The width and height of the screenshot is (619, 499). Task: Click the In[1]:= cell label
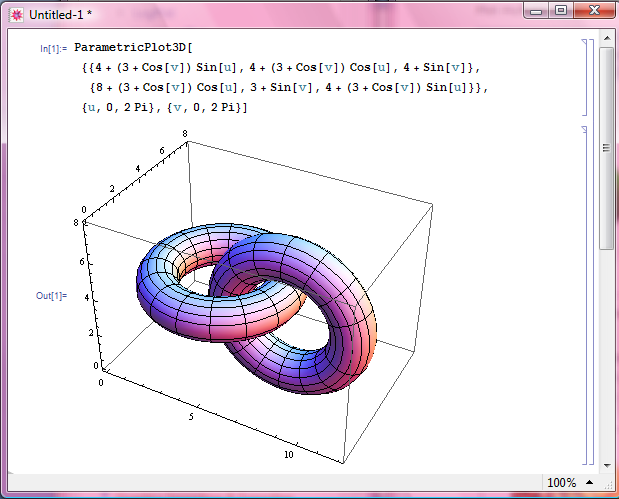53,49
